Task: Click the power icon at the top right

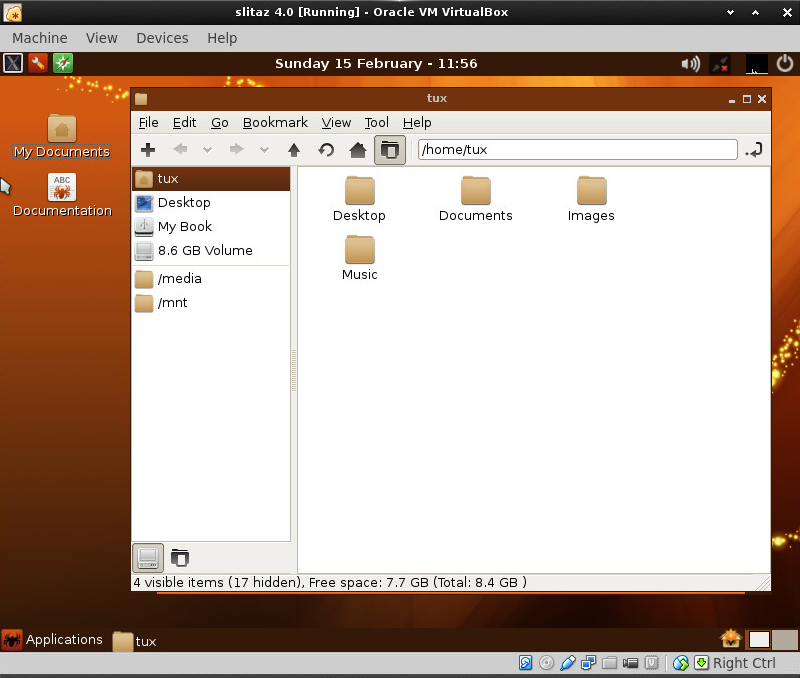Action: [x=784, y=63]
